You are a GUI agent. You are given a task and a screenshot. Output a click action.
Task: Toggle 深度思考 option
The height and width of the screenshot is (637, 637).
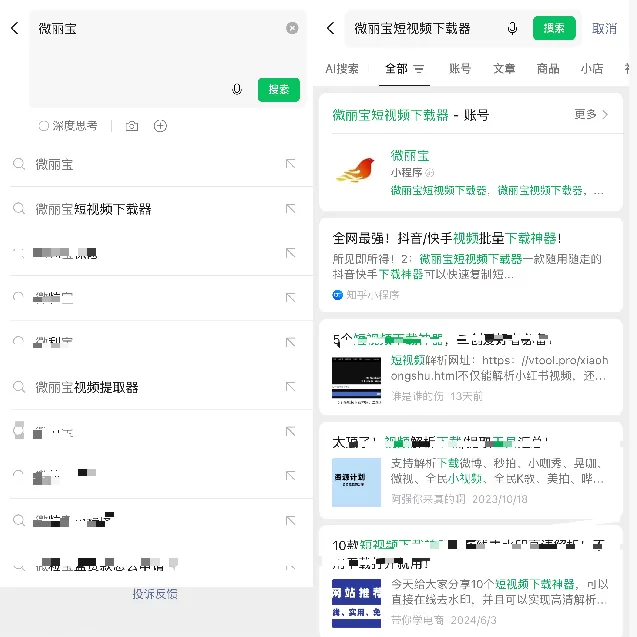68,126
